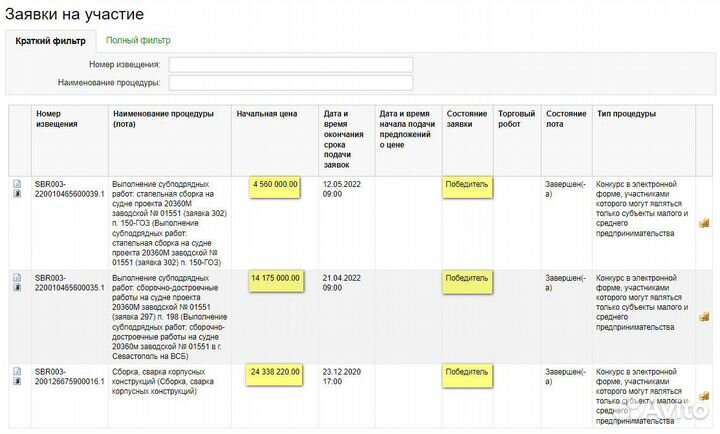Click the Состояние лота column header
Screen dimensions: 720x434
pyautogui.click(x=566, y=119)
